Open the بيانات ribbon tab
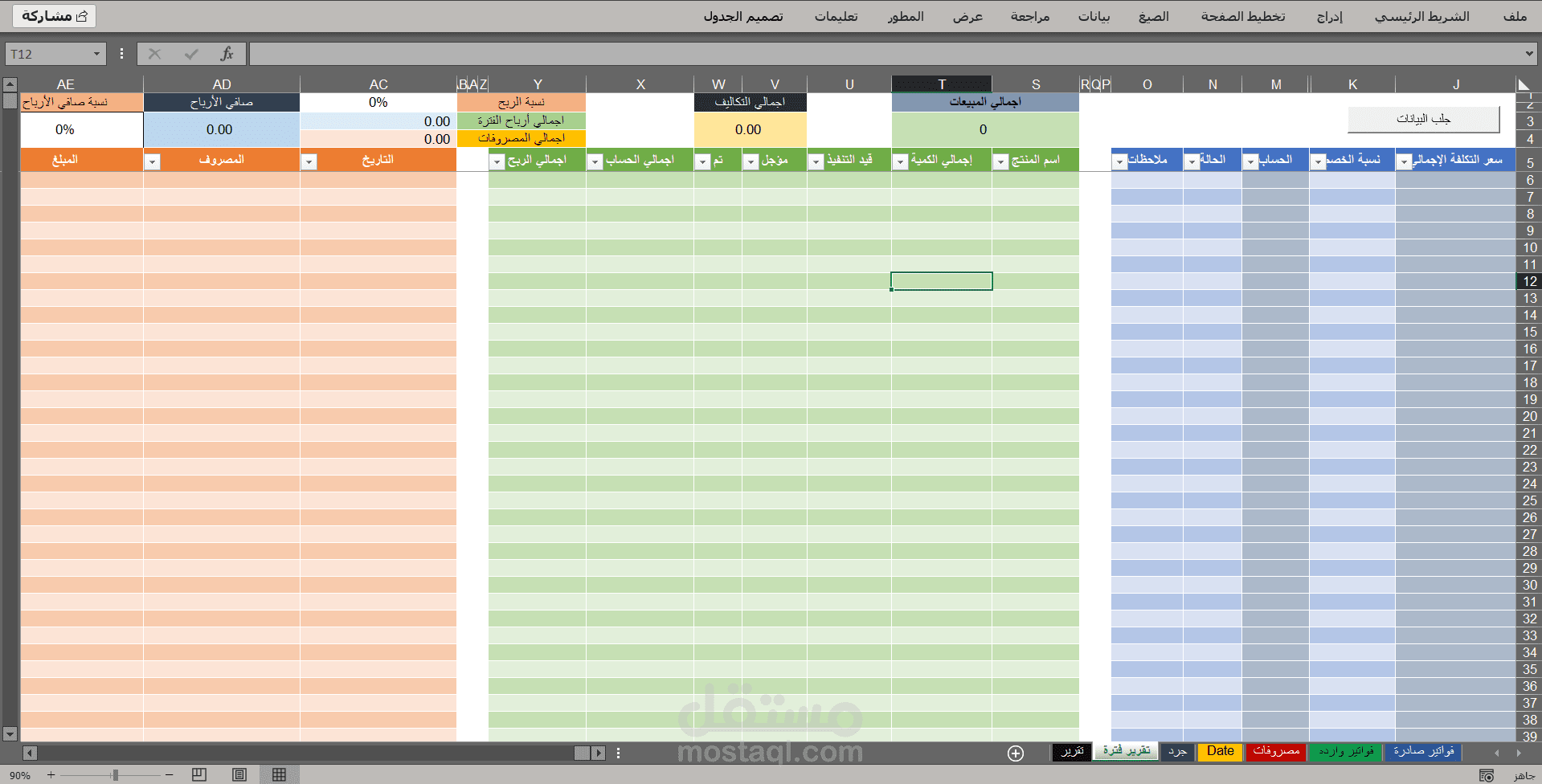1542x784 pixels. click(x=1094, y=16)
